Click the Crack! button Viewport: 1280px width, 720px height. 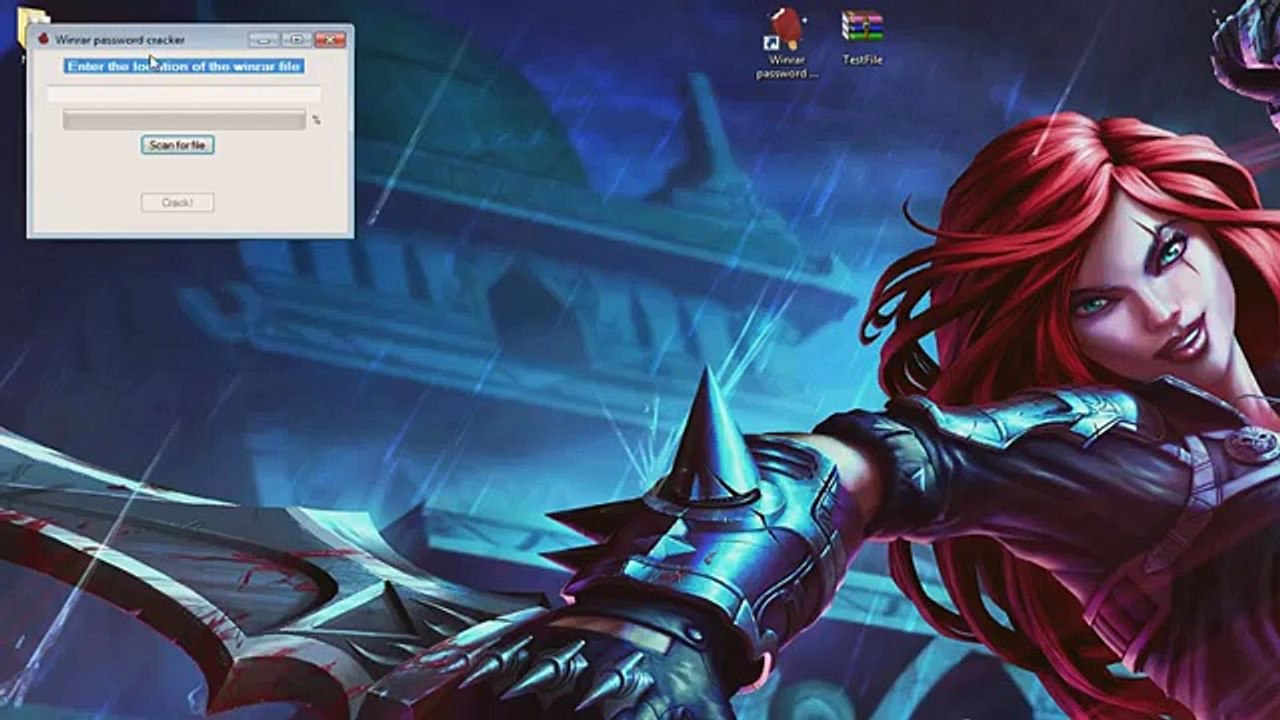[x=177, y=203]
